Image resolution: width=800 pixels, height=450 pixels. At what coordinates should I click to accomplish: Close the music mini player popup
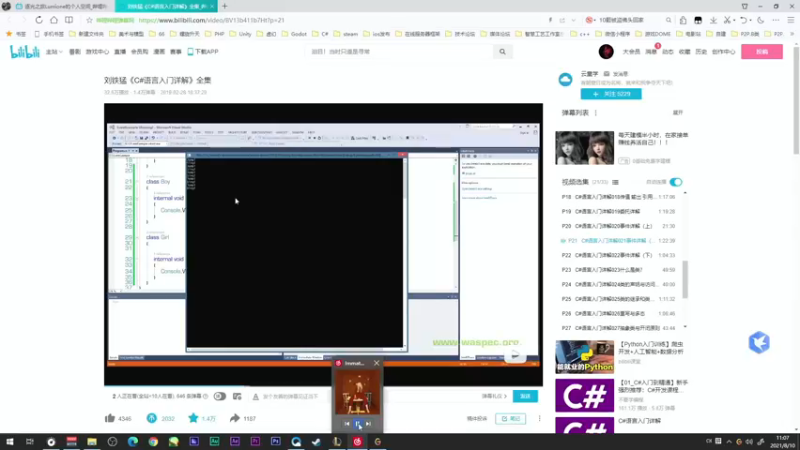point(377,363)
